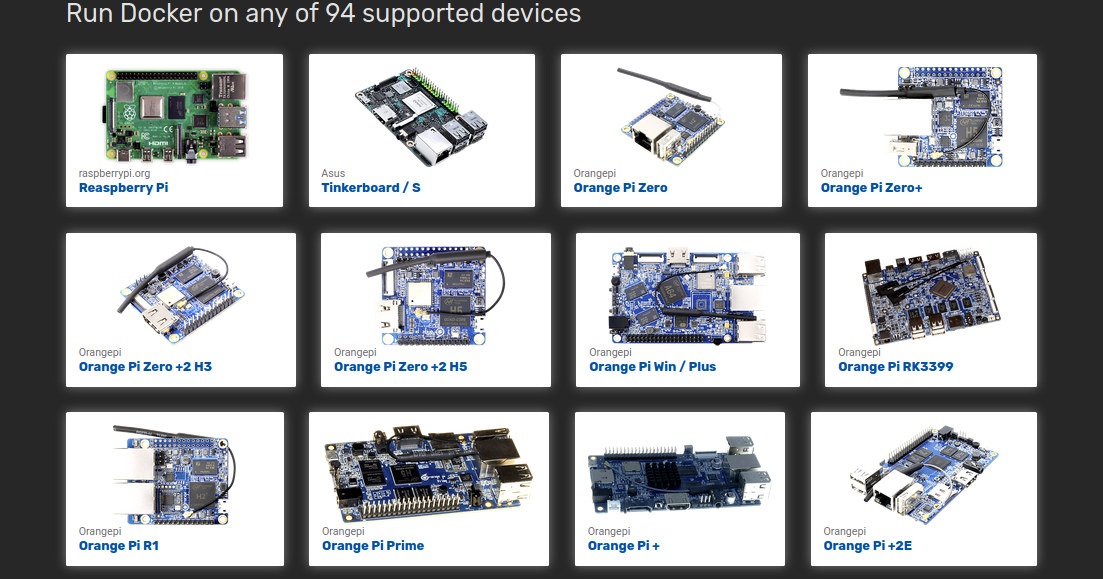Open the Reaspberry Pi link
Viewport: 1103px width, 579px height.
123,188
